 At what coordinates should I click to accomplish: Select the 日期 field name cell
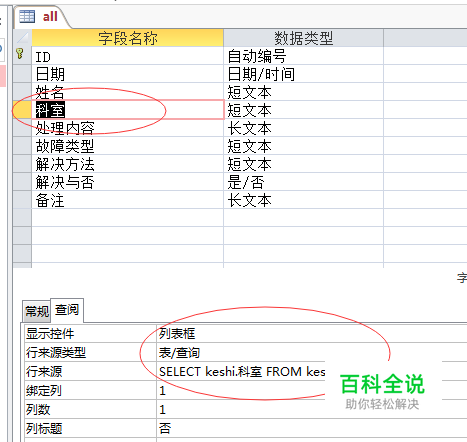(128, 74)
